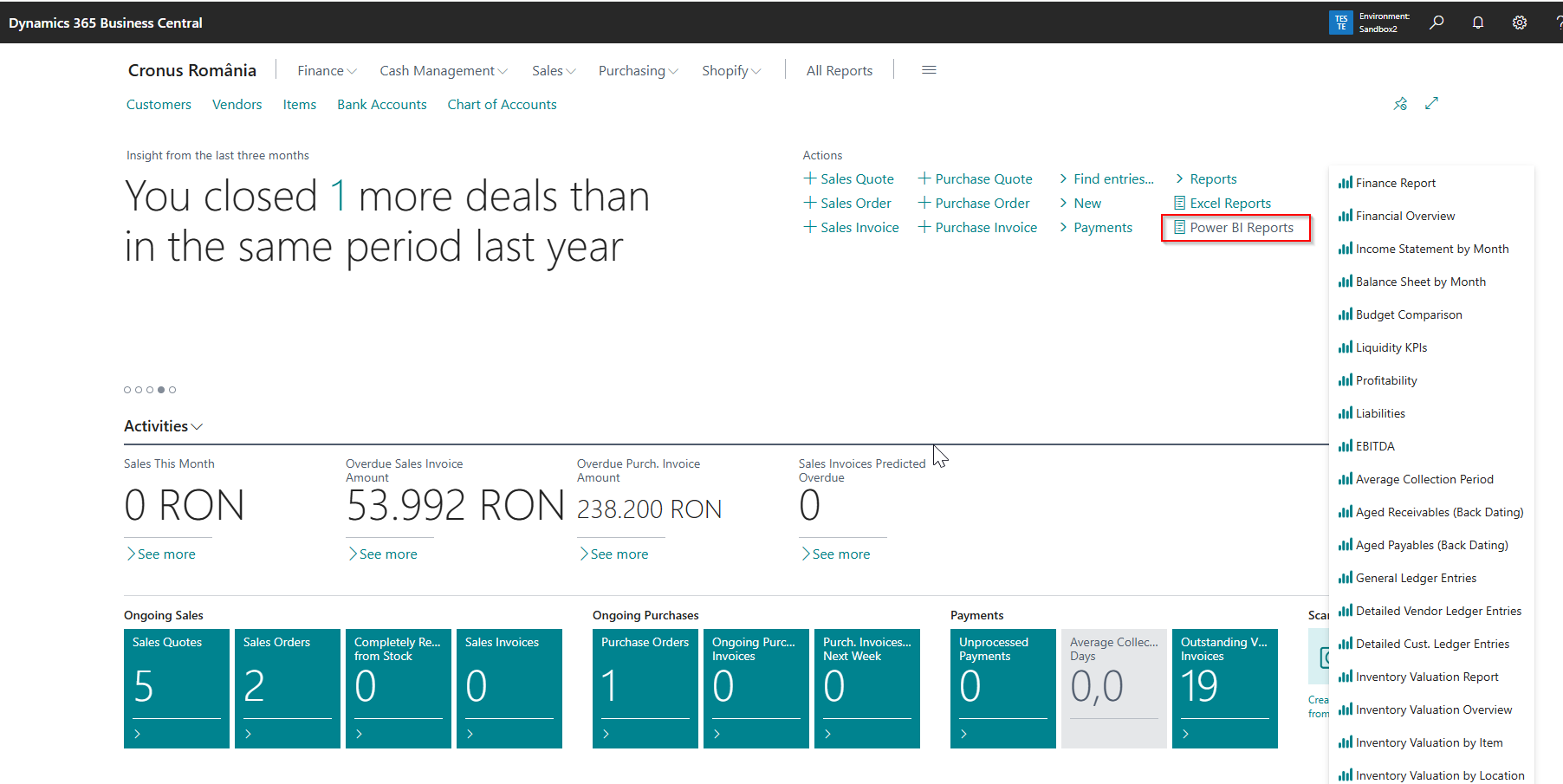Image resolution: width=1563 pixels, height=784 pixels.
Task: Open the Sales Invoices tile
Action: pos(509,689)
